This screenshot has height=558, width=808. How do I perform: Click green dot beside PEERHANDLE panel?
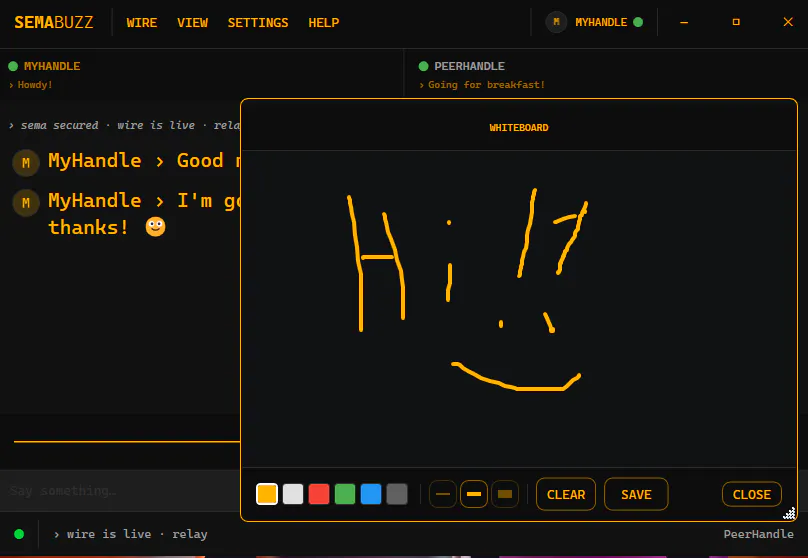(424, 66)
